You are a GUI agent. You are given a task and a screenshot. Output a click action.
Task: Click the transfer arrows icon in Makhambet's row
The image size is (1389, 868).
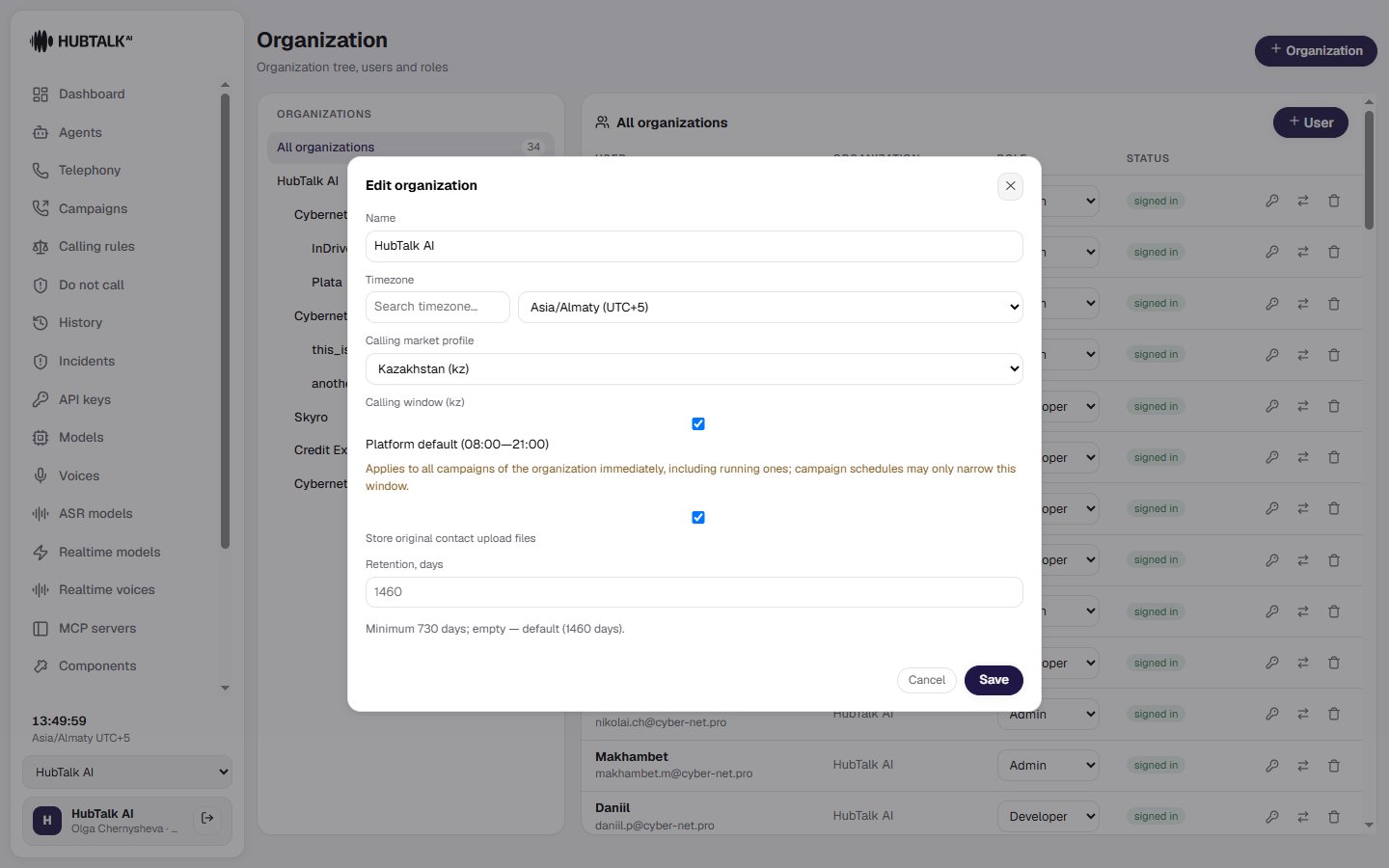click(1303, 765)
